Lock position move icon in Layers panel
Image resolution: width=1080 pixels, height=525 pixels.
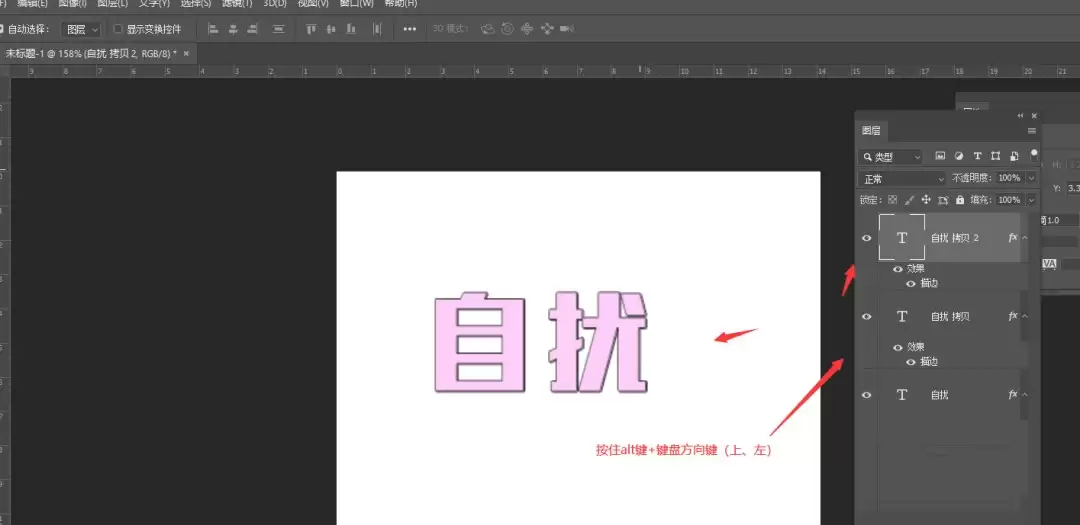point(926,200)
